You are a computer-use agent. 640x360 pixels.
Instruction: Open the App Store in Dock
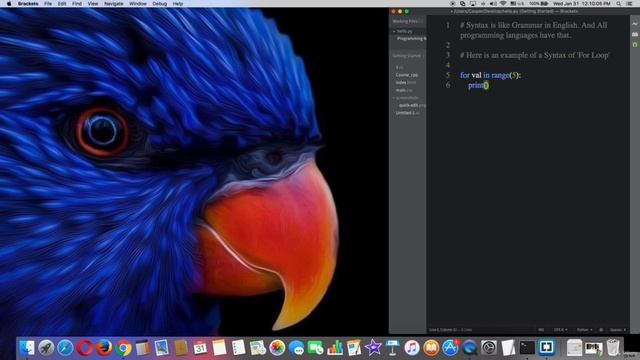pos(450,348)
